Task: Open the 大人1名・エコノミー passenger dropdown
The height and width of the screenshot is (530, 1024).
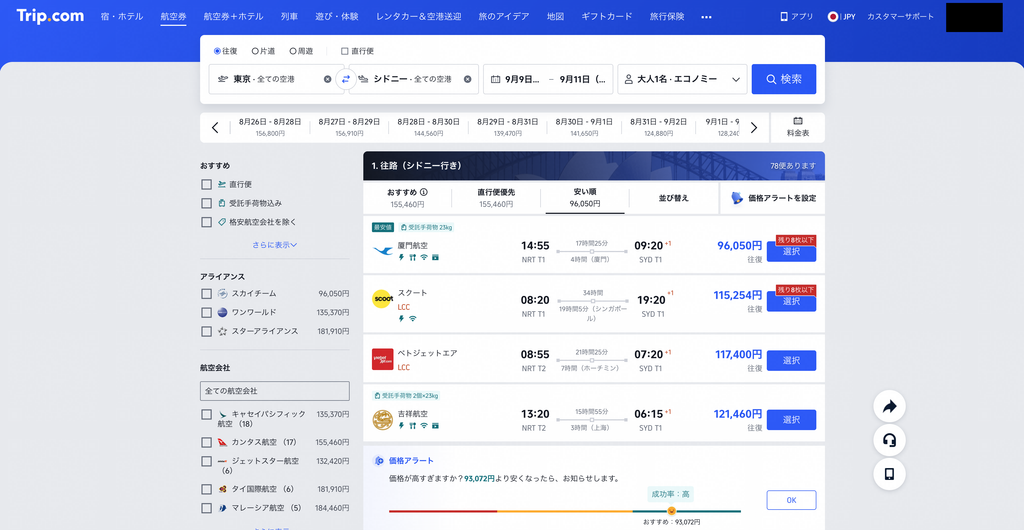Action: click(682, 79)
